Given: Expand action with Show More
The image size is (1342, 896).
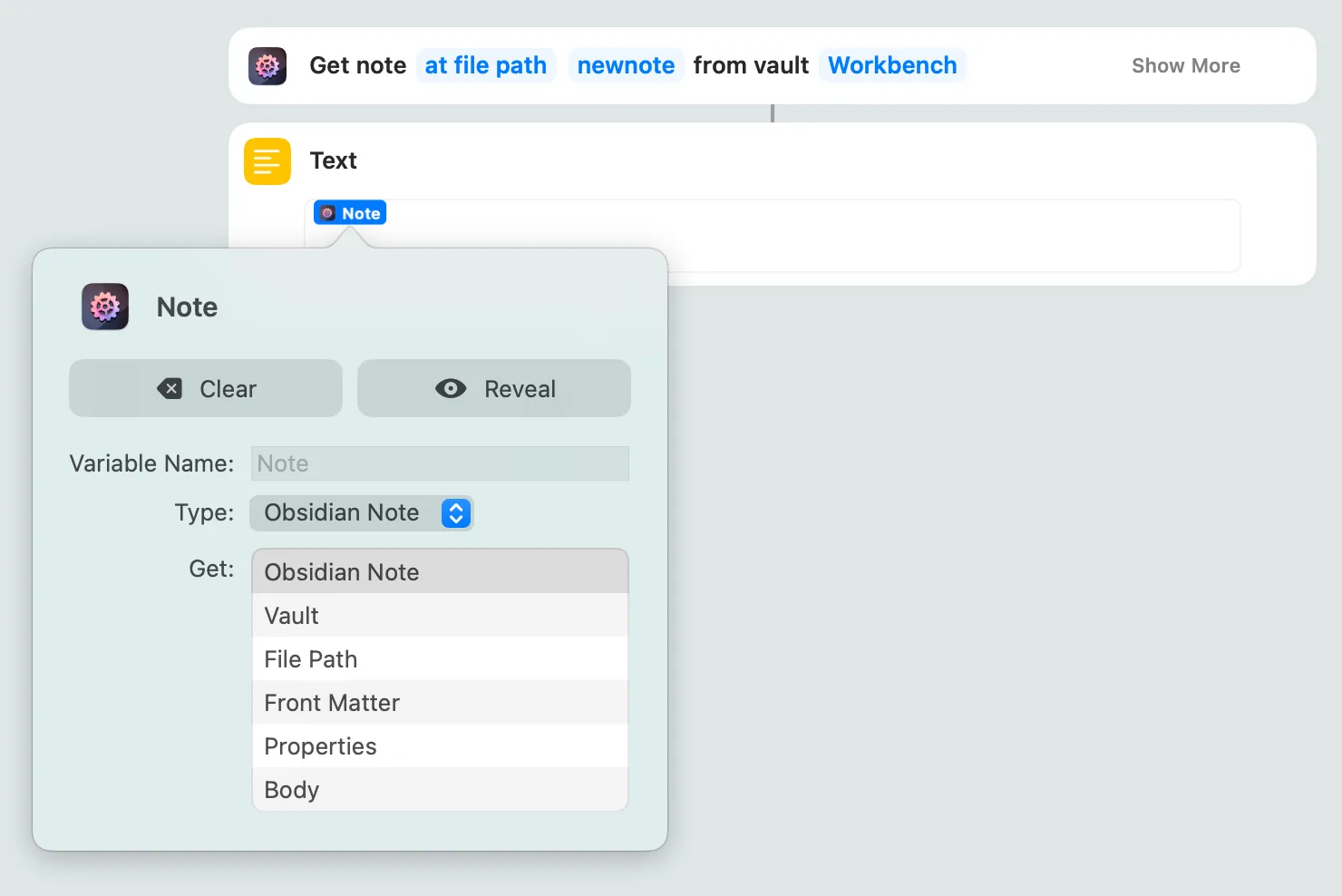Looking at the screenshot, I should click(1185, 66).
